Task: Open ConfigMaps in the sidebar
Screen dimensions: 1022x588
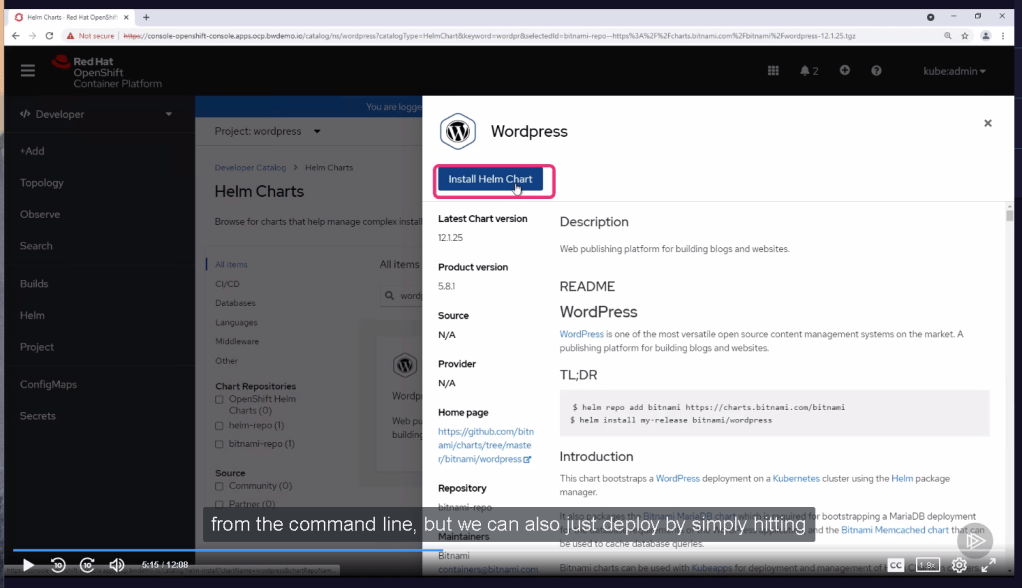Action: pos(48,385)
